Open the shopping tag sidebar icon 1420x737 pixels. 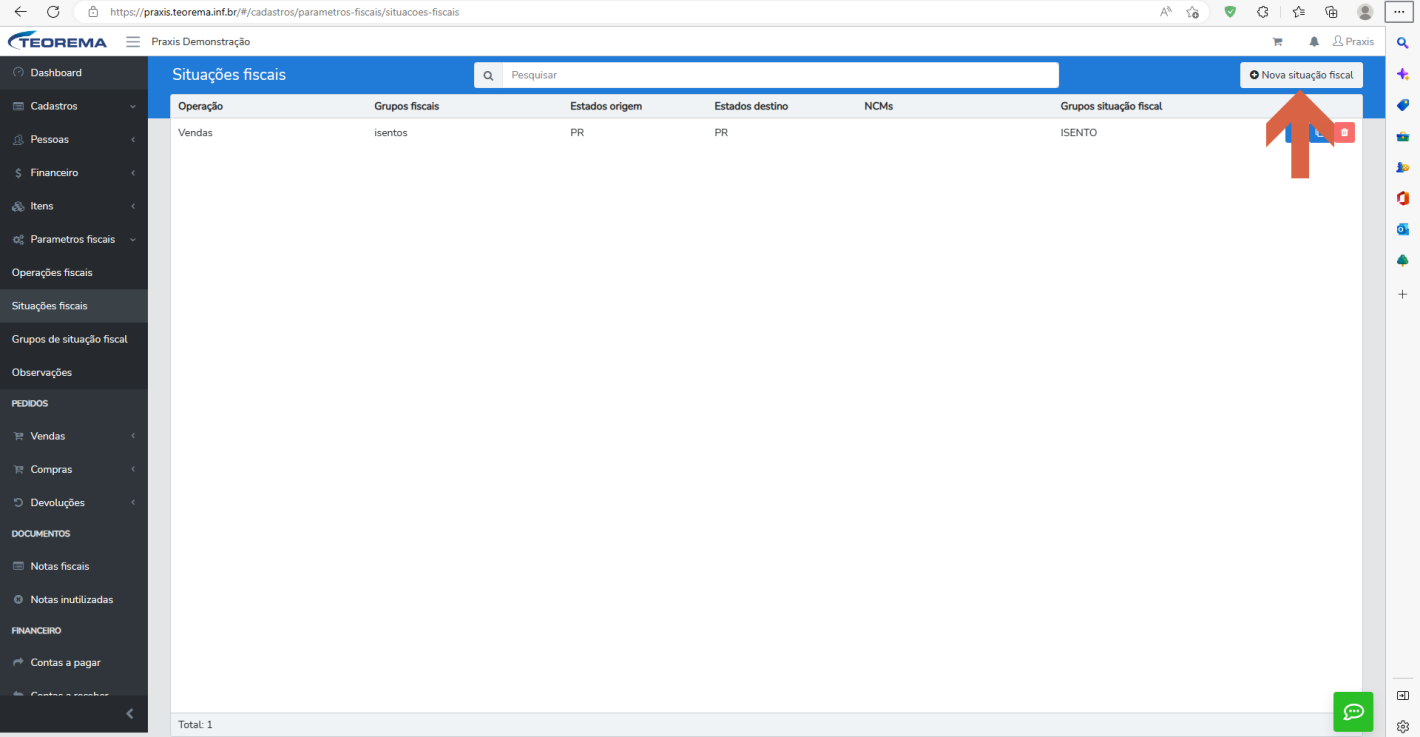(1403, 105)
